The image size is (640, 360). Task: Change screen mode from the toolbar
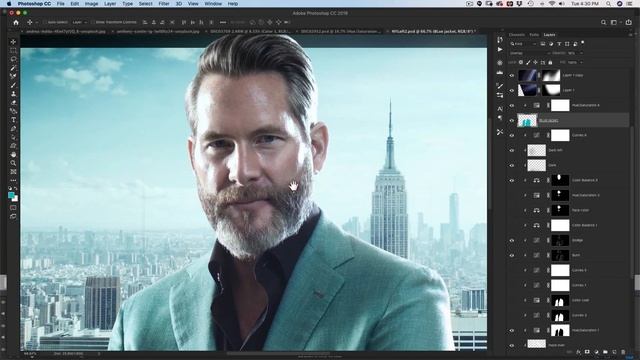13,217
